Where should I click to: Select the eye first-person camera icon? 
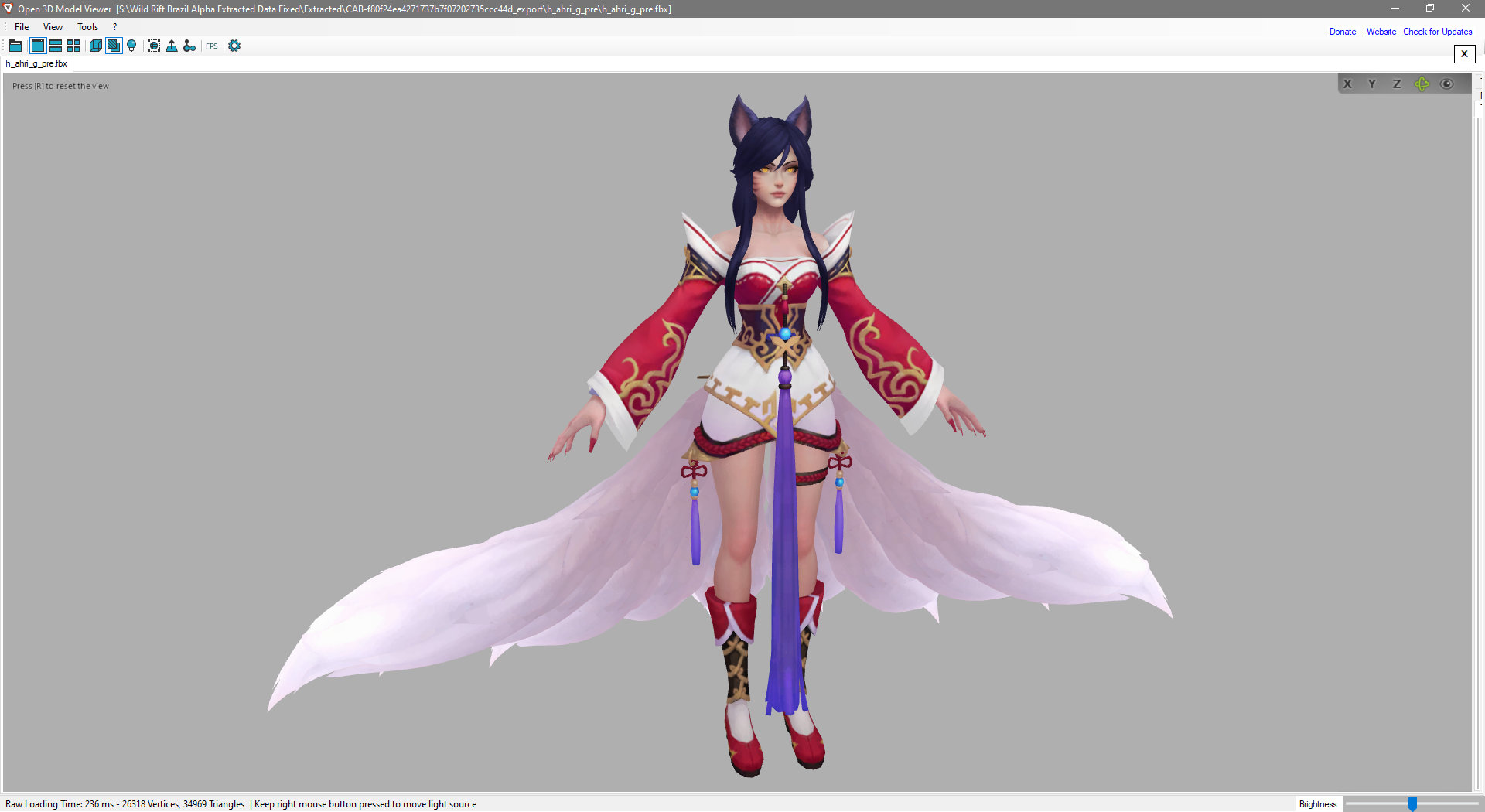coord(1446,84)
